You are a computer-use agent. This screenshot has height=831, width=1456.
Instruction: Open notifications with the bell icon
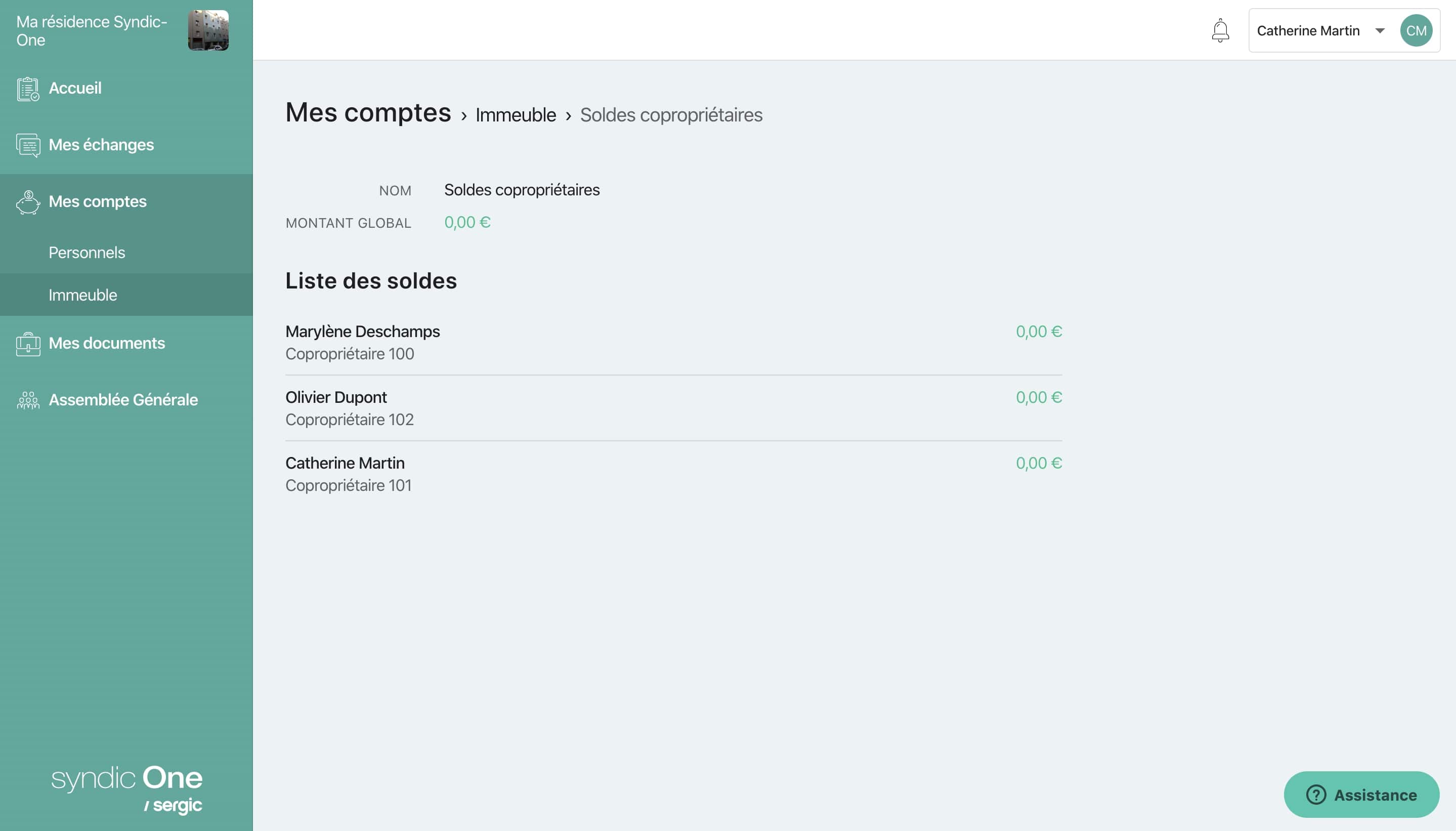point(1220,30)
